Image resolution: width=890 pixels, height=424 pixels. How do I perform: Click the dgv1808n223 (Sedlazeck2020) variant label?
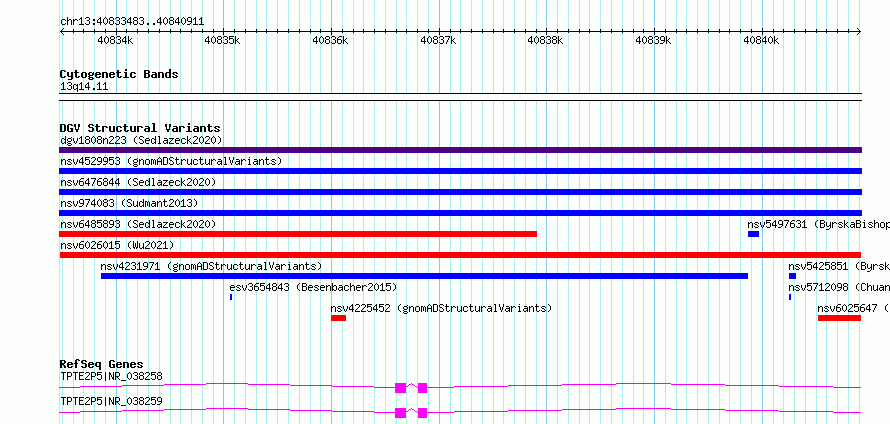pyautogui.click(x=141, y=140)
